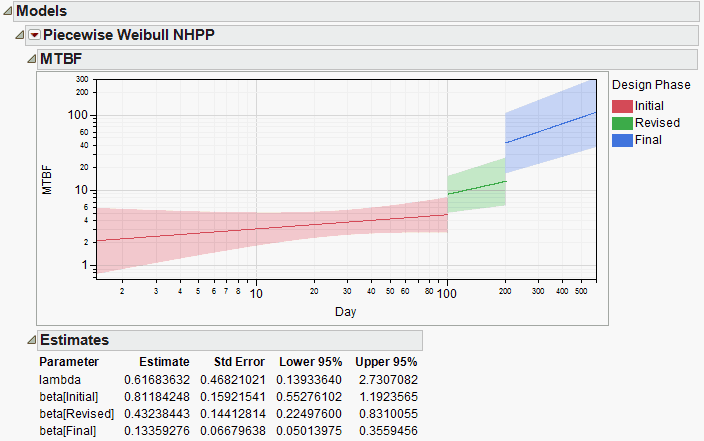Viewport: 704px width, 441px height.
Task: Select the beta[Revised] parameter label
Action: 77,414
